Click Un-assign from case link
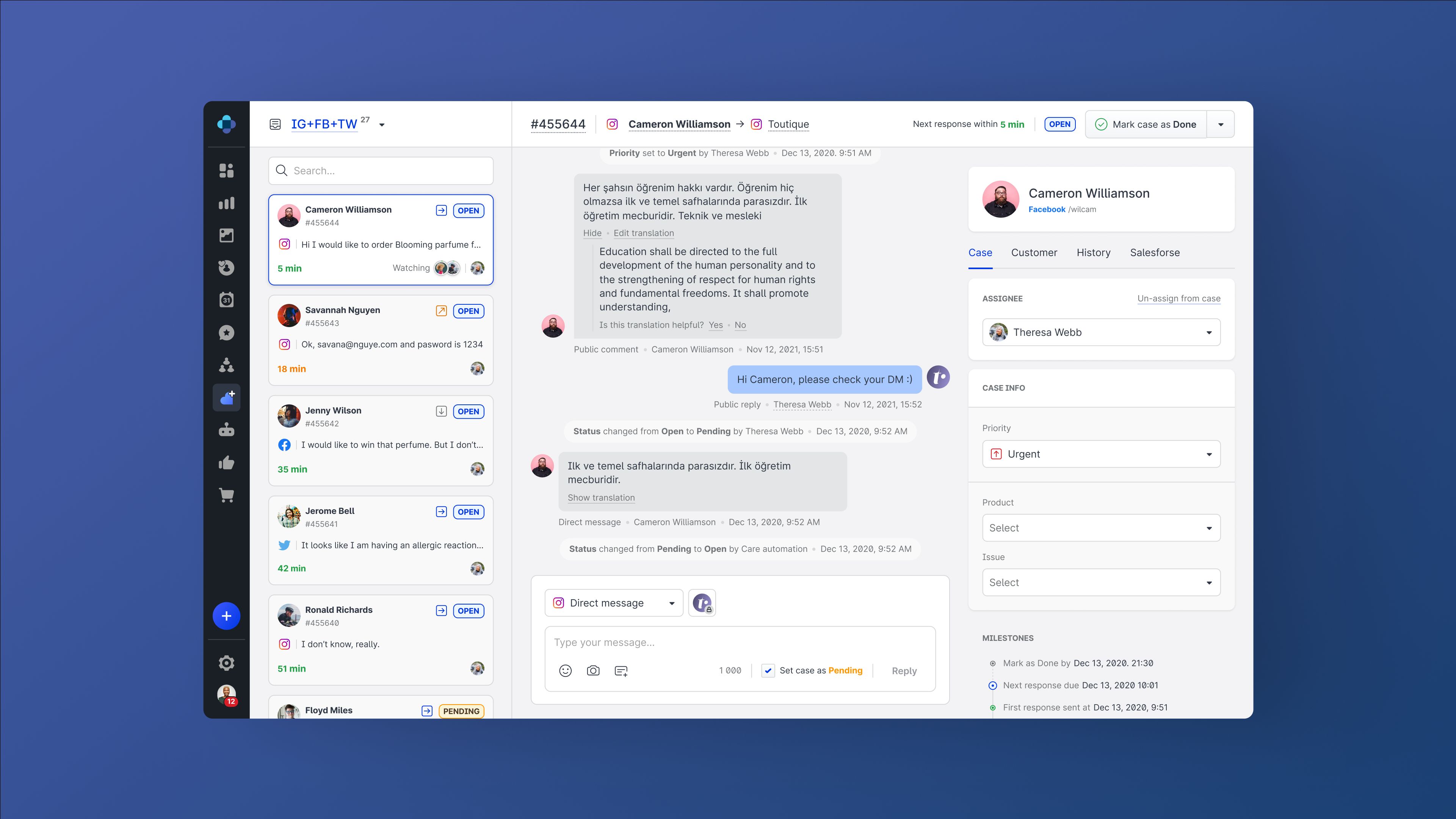The width and height of the screenshot is (1456, 819). click(x=1179, y=298)
